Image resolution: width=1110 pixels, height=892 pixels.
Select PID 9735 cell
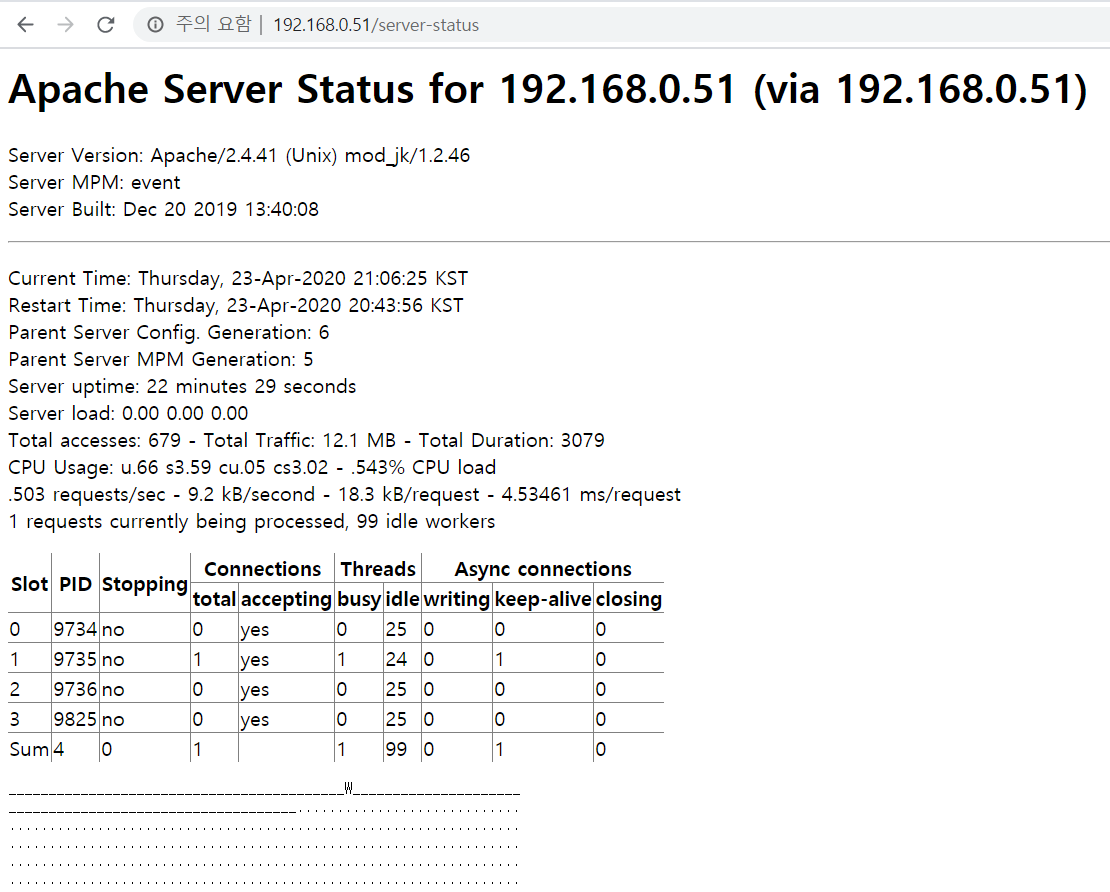[75, 659]
